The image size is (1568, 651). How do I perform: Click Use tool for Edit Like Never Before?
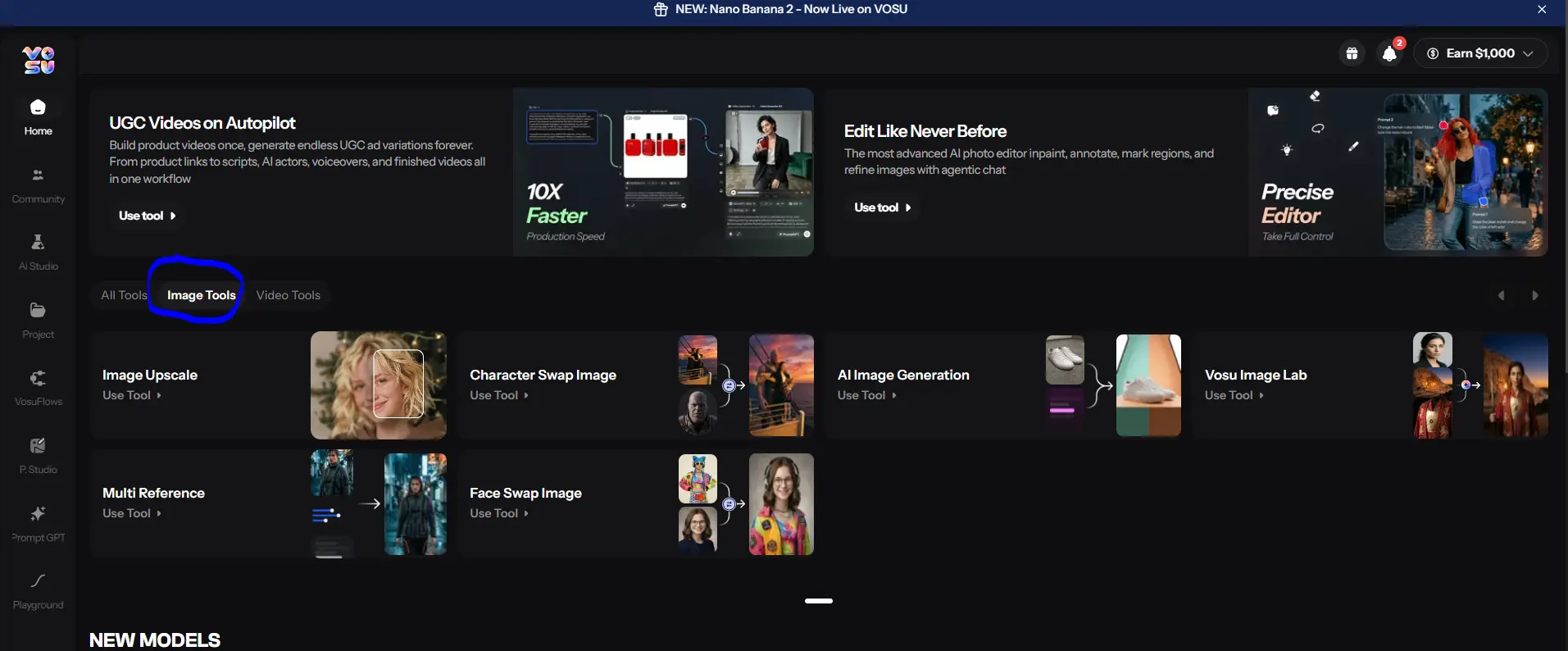tap(883, 207)
